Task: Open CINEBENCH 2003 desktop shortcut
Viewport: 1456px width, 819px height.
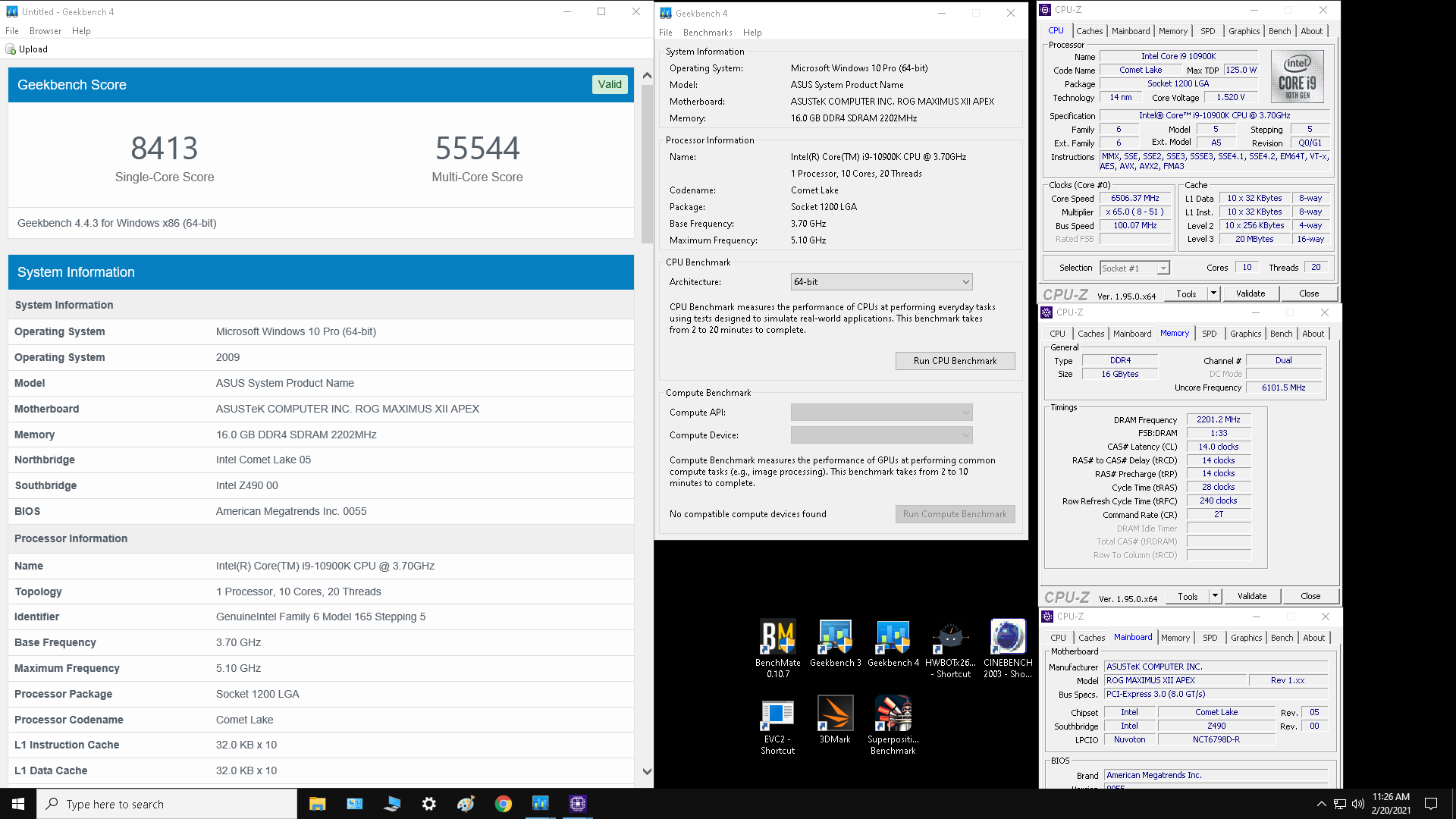Action: coord(1008,648)
